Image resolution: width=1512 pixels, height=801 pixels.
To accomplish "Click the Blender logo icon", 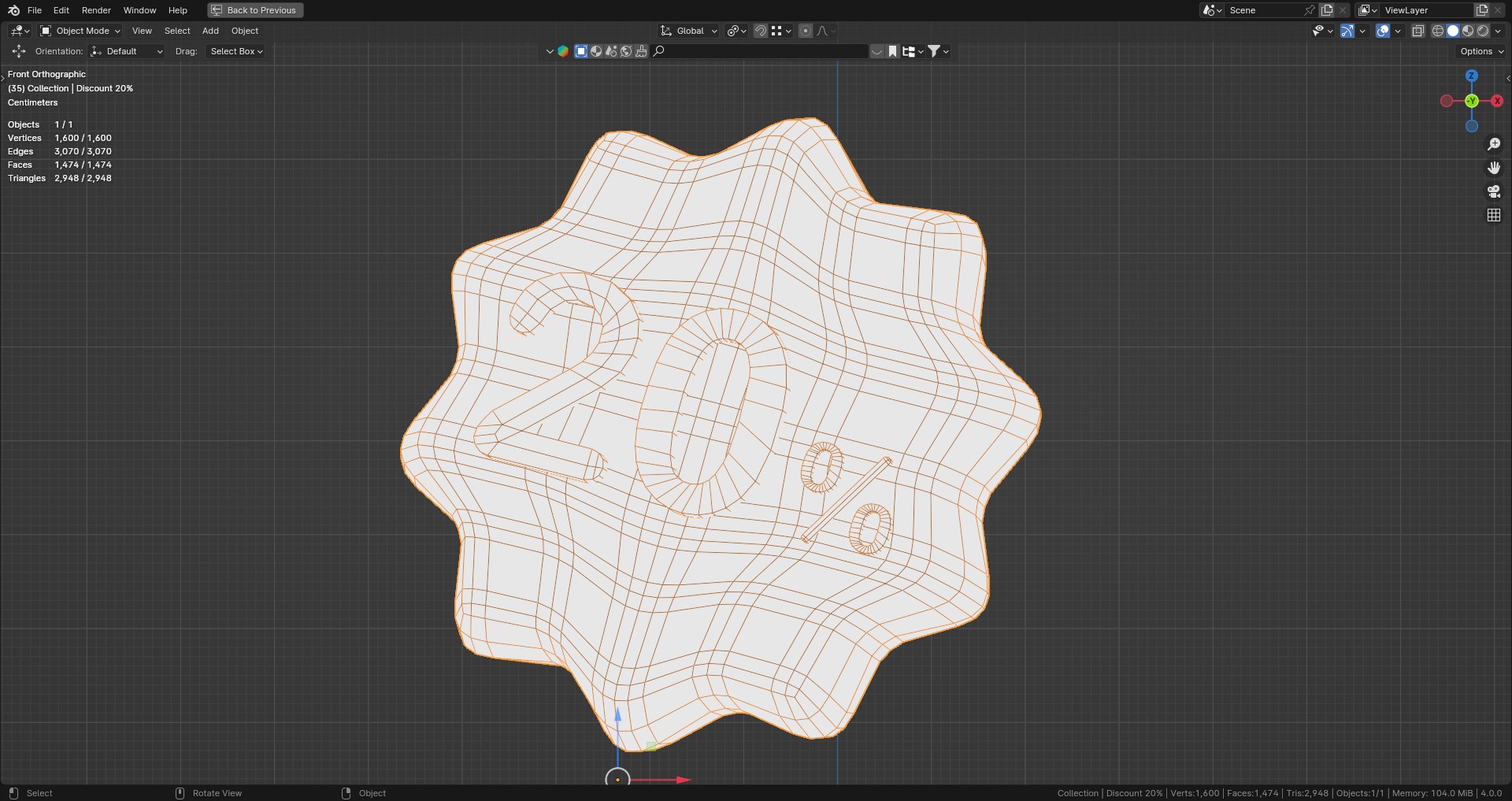I will click(x=13, y=10).
